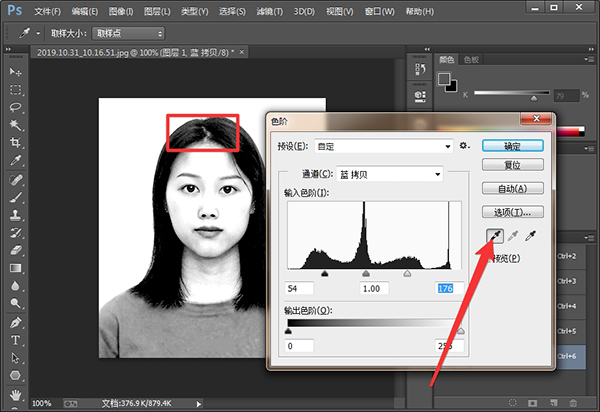Select the Horizontal Type tool (T)

16,340
